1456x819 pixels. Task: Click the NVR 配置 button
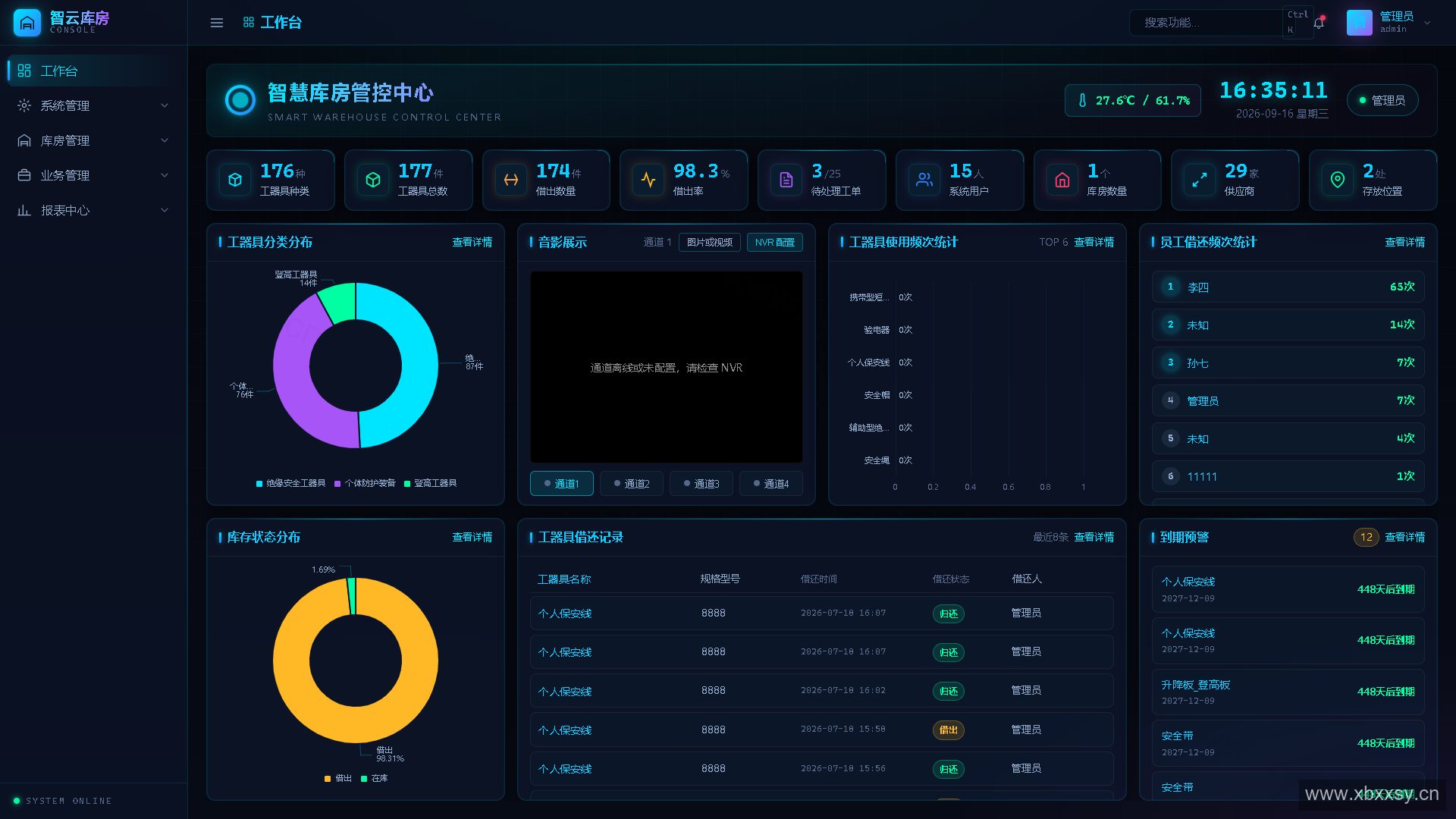coord(774,243)
